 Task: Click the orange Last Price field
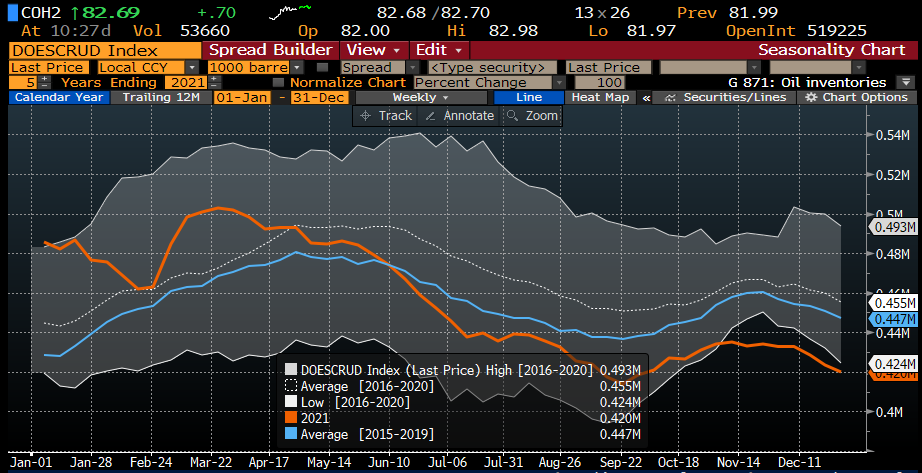[49, 67]
